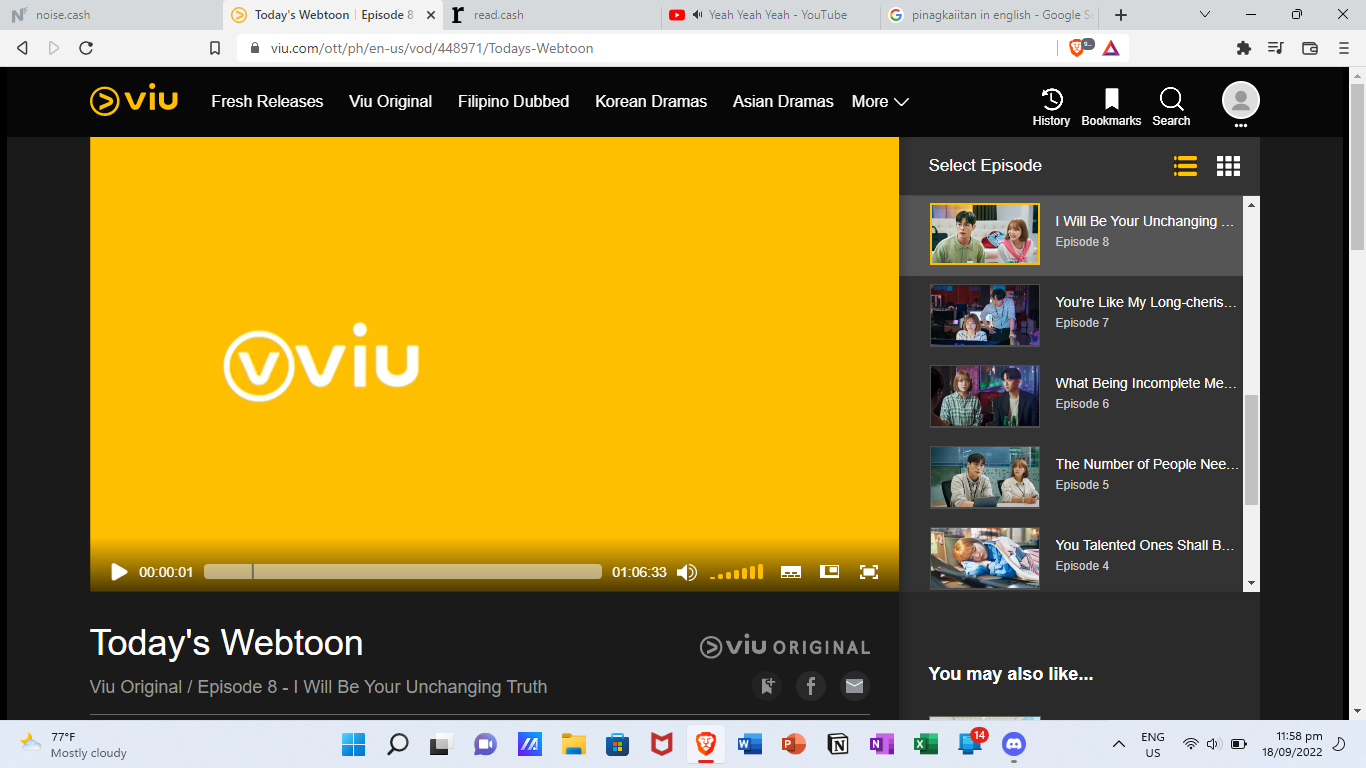Viewport: 1366px width, 768px height.
Task: Switch episode list to grid view
Action: pos(1228,166)
